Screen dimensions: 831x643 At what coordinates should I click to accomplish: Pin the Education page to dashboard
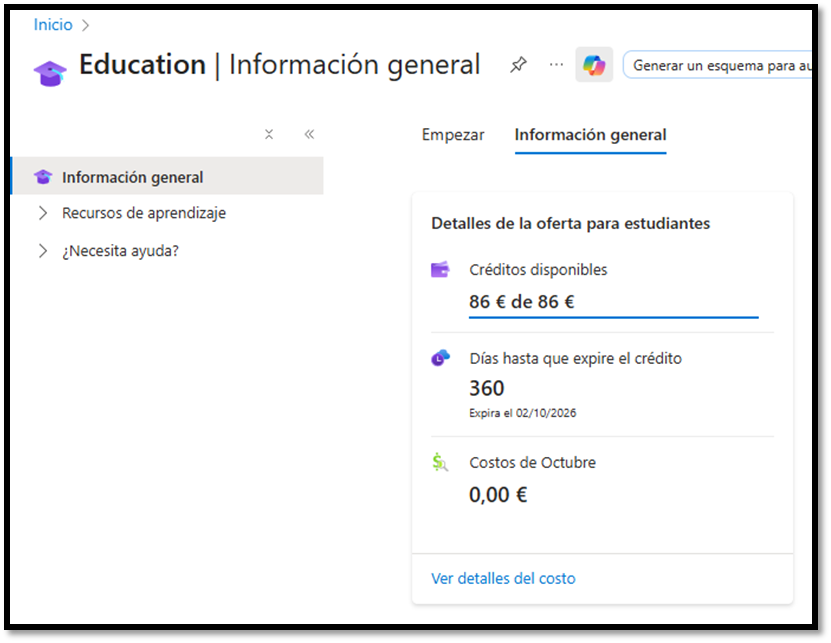click(x=518, y=65)
